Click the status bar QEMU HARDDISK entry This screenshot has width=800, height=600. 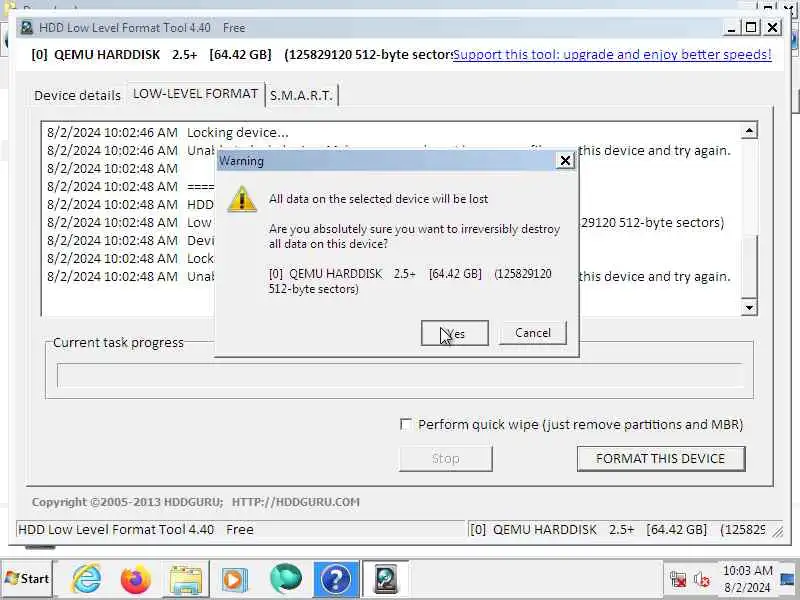click(x=617, y=530)
